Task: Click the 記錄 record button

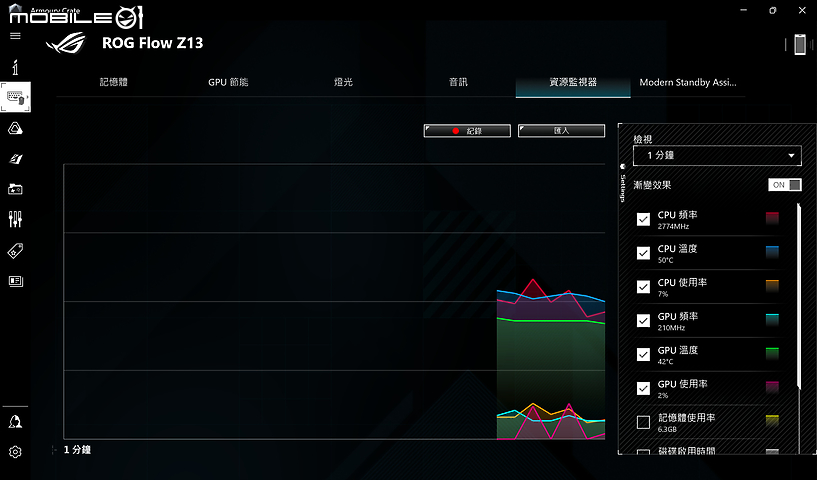Action: (x=467, y=131)
